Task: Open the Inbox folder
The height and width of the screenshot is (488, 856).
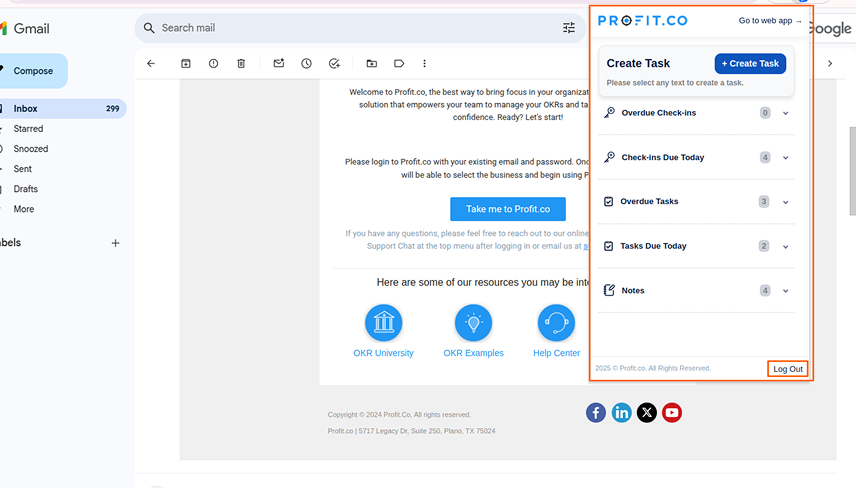Action: [63, 109]
